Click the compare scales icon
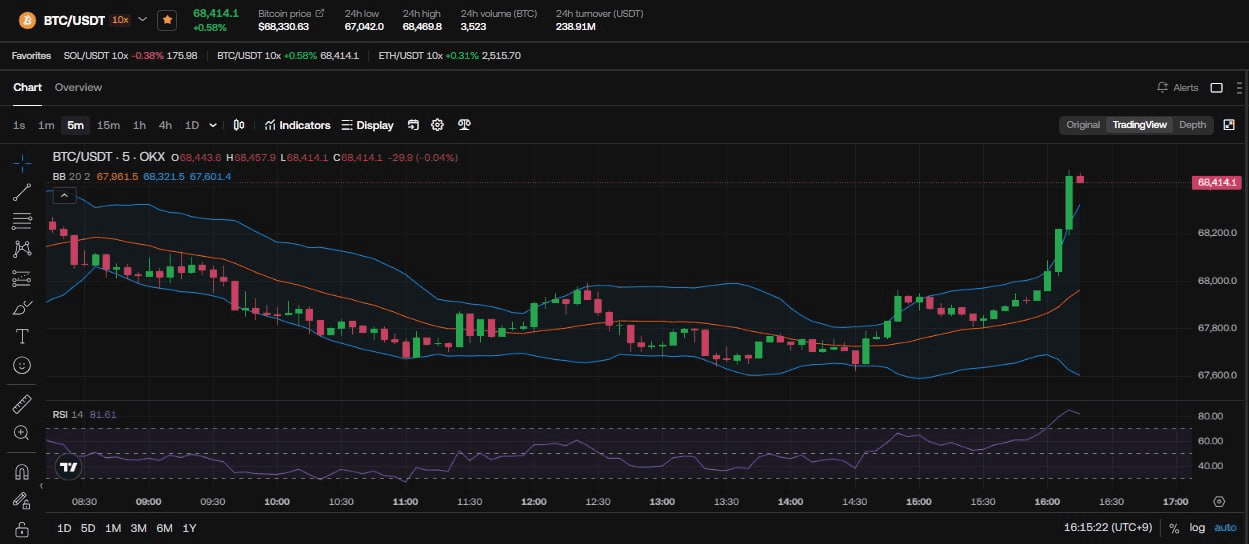Viewport: 1249px width, 544px height. pos(463,125)
